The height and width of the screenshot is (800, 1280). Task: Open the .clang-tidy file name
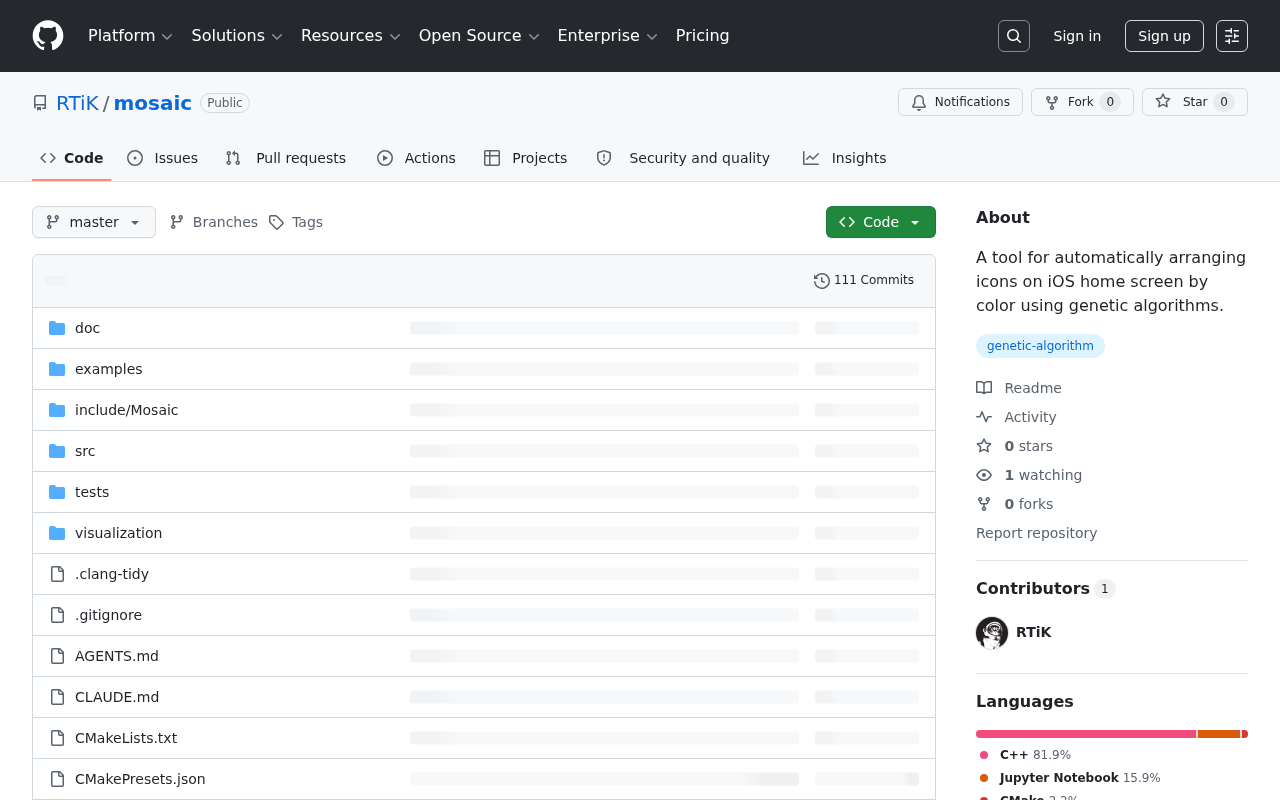[112, 574]
